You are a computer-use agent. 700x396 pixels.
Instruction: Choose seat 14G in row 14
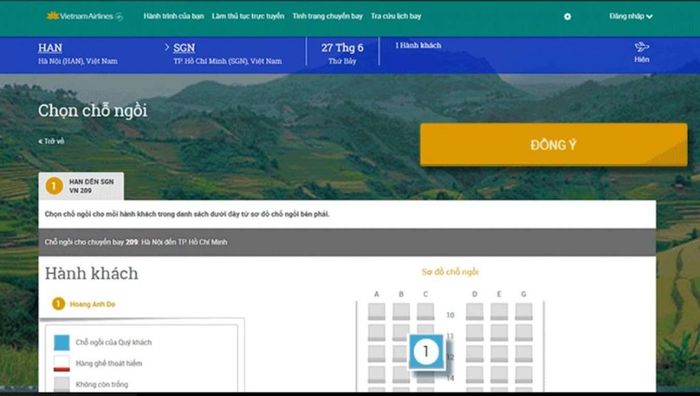(x=523, y=375)
